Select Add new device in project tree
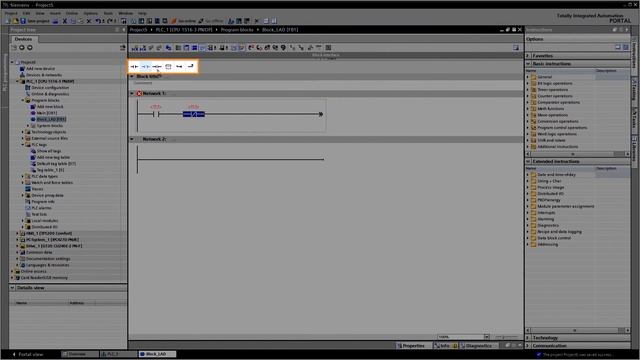Image resolution: width=640 pixels, height=360 pixels. pos(40,69)
